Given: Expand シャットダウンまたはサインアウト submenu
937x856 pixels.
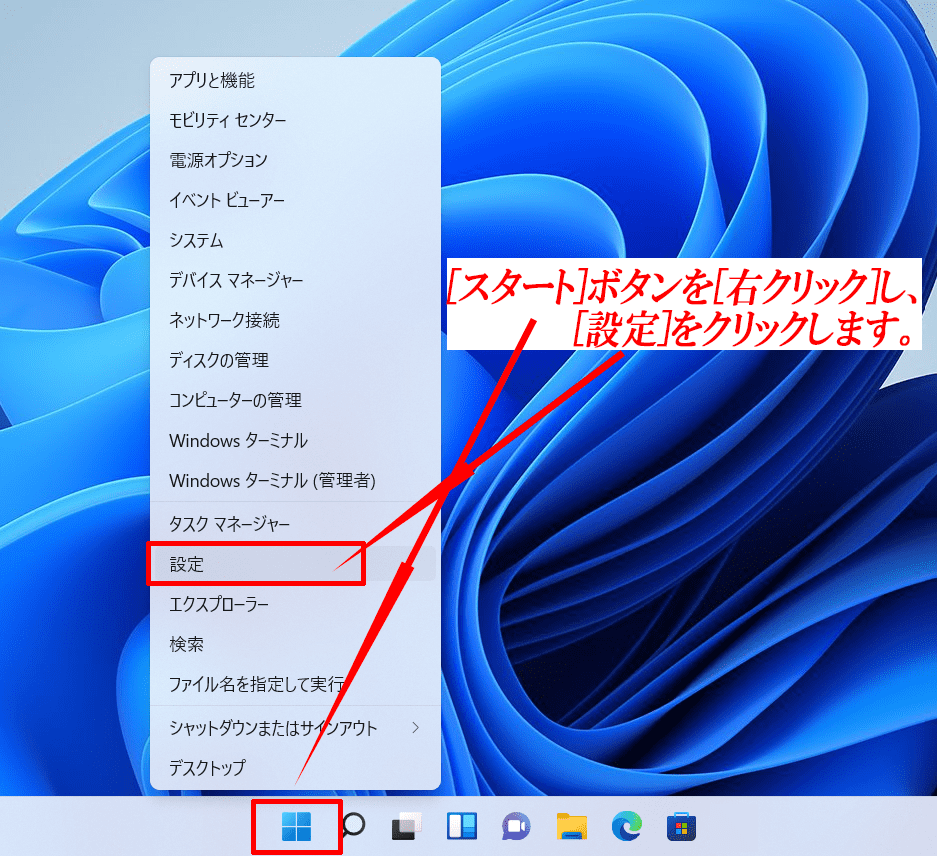Looking at the screenshot, I should point(295,728).
